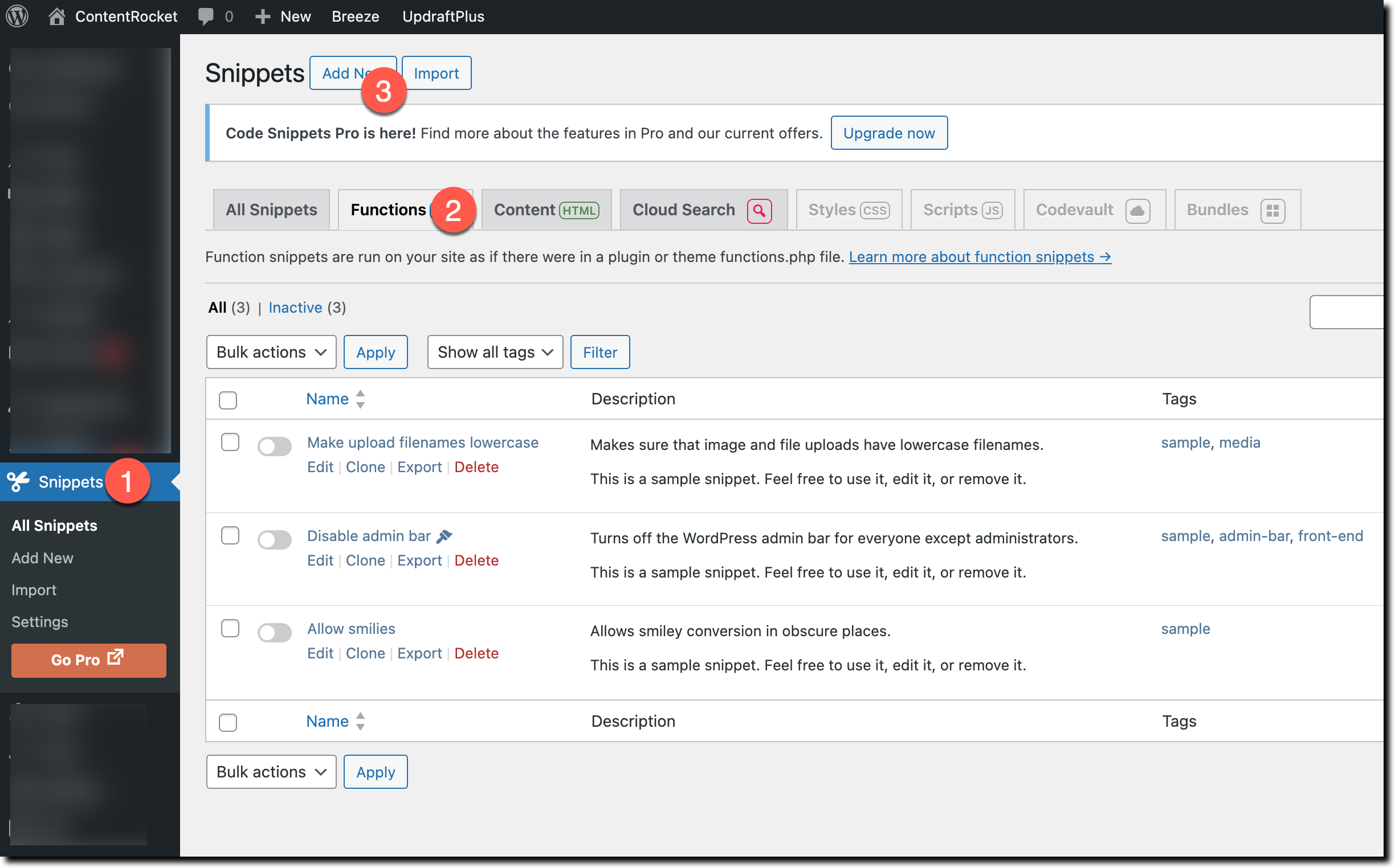The height and width of the screenshot is (868, 1395).
Task: Select the Make upload filenames lowercase checkbox
Action: coord(230,442)
